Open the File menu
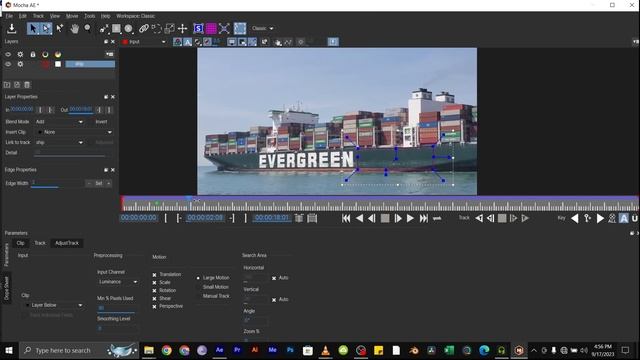 (x=9, y=16)
